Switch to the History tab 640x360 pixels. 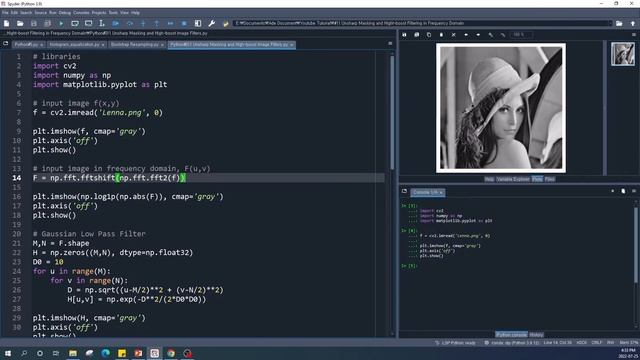click(536, 335)
